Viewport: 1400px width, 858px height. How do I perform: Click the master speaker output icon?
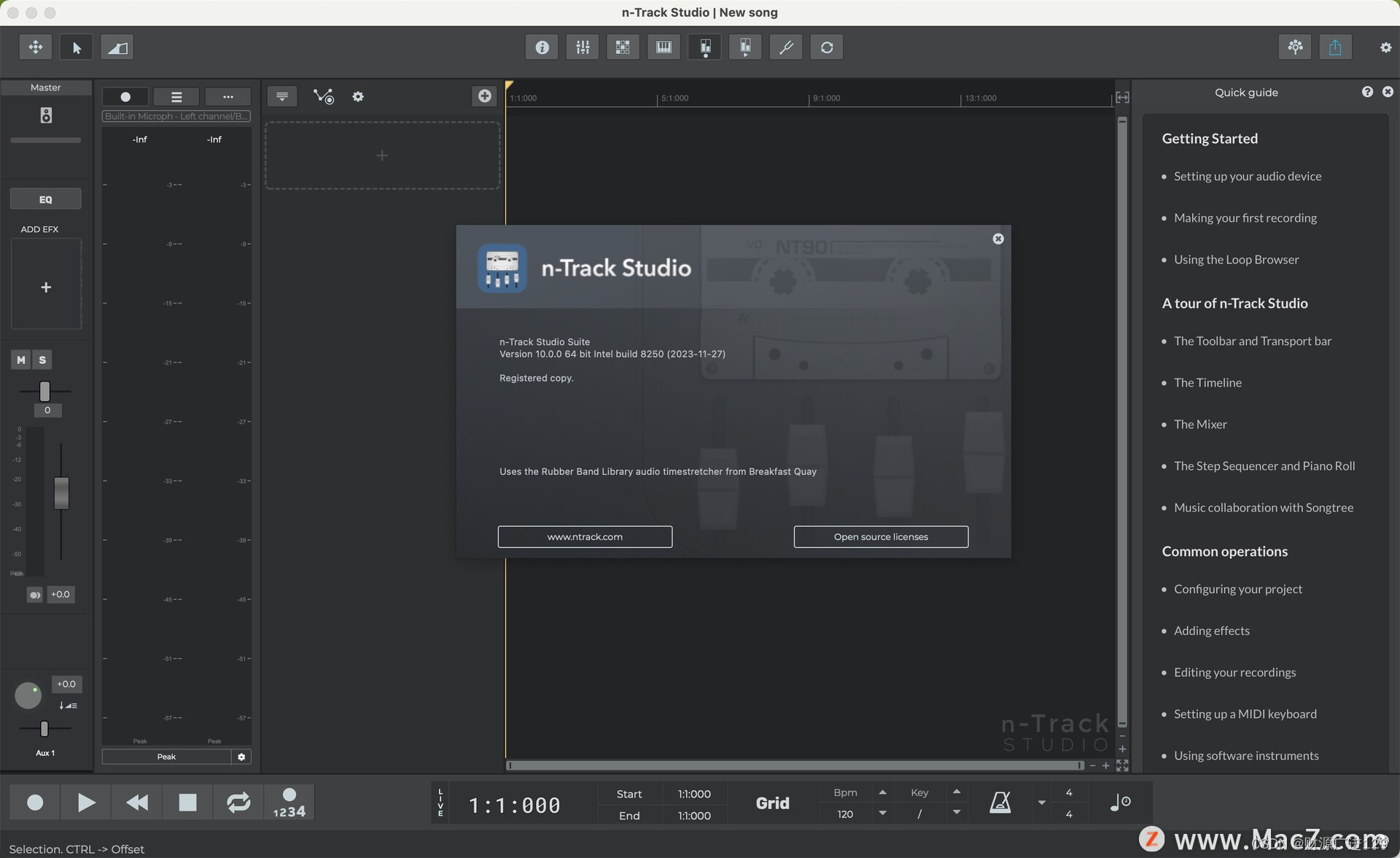(46, 115)
